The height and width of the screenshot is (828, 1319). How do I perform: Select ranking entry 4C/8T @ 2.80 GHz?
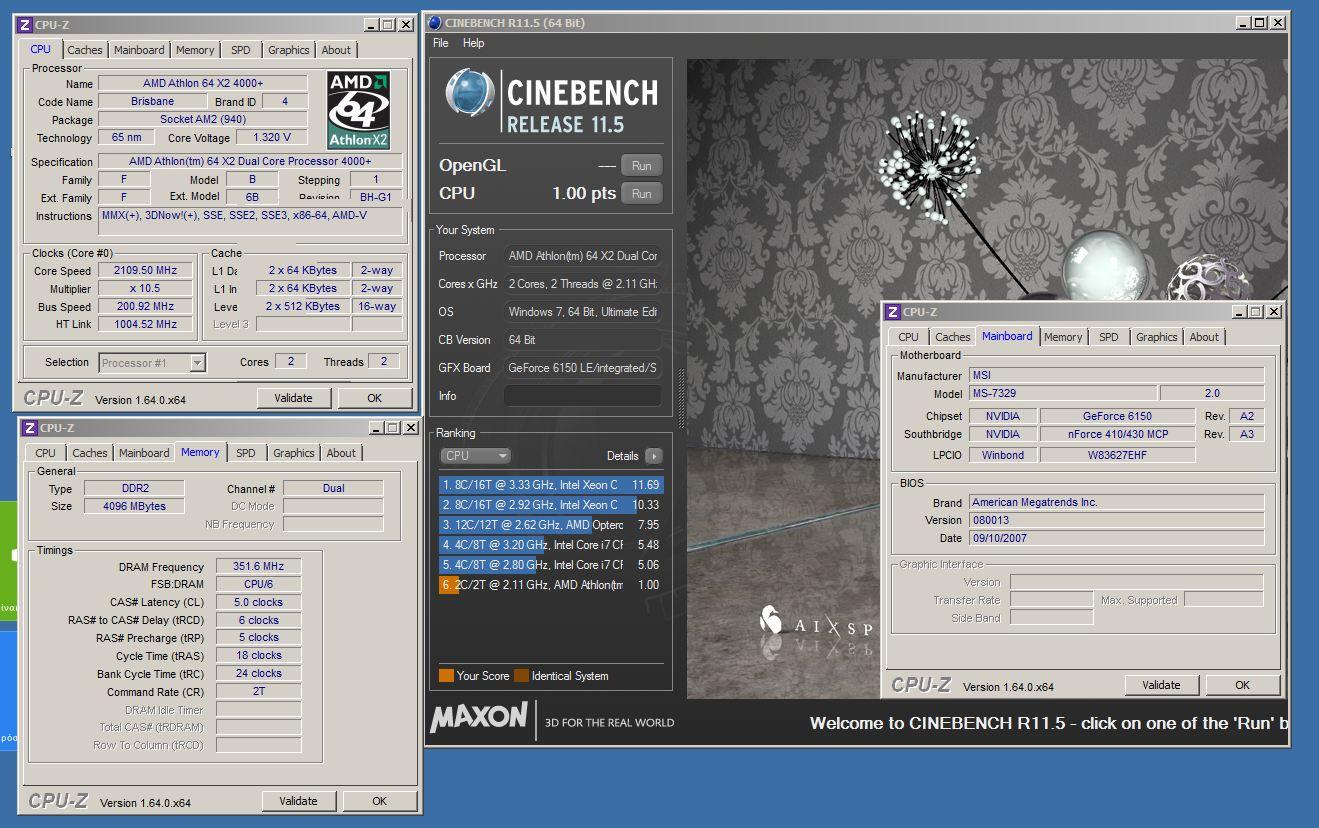(x=551, y=565)
